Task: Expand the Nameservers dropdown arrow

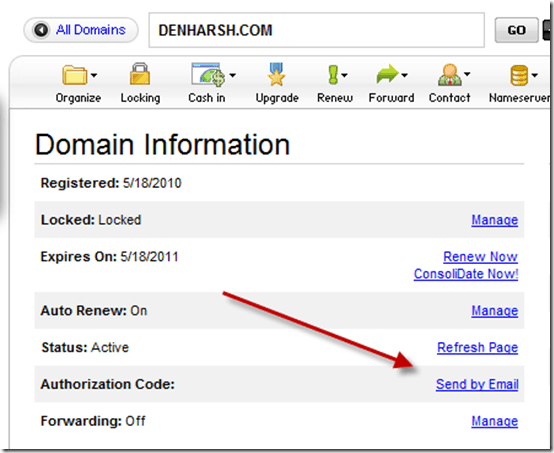Action: (x=535, y=75)
